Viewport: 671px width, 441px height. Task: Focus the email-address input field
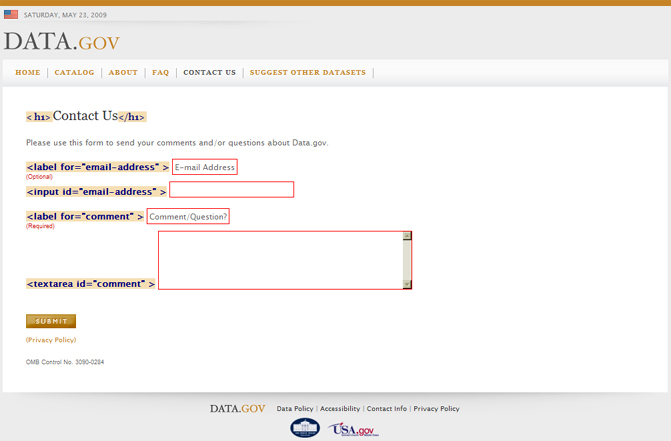232,189
